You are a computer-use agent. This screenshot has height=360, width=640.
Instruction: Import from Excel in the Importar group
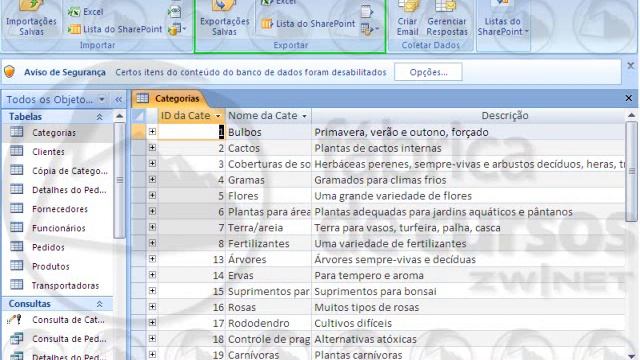tap(86, 12)
